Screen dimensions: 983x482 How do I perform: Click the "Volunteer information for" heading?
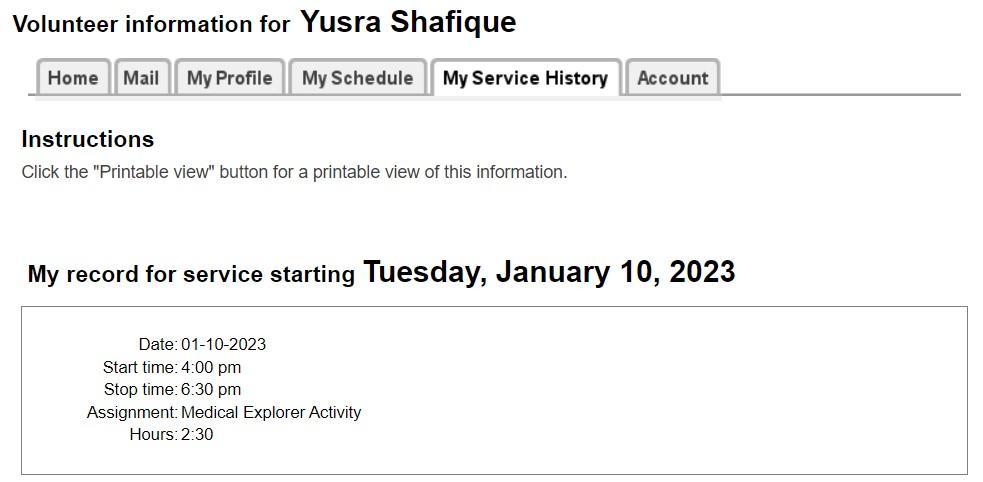point(151,25)
